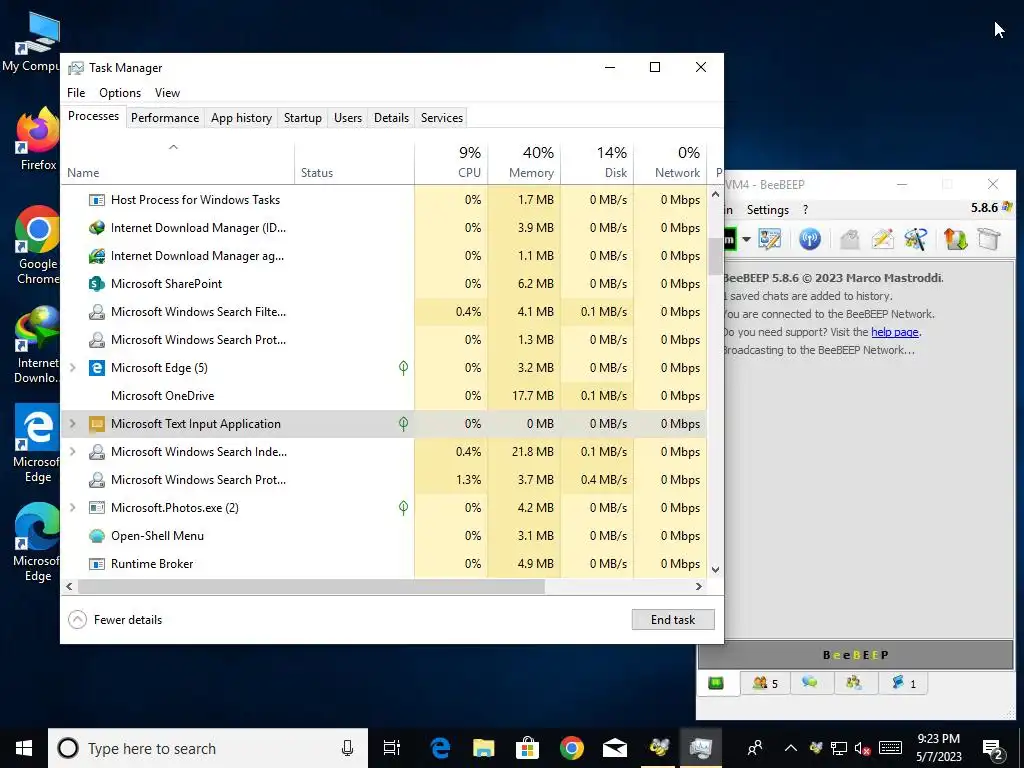Click the End task button
Viewport: 1024px width, 768px height.
(x=673, y=620)
